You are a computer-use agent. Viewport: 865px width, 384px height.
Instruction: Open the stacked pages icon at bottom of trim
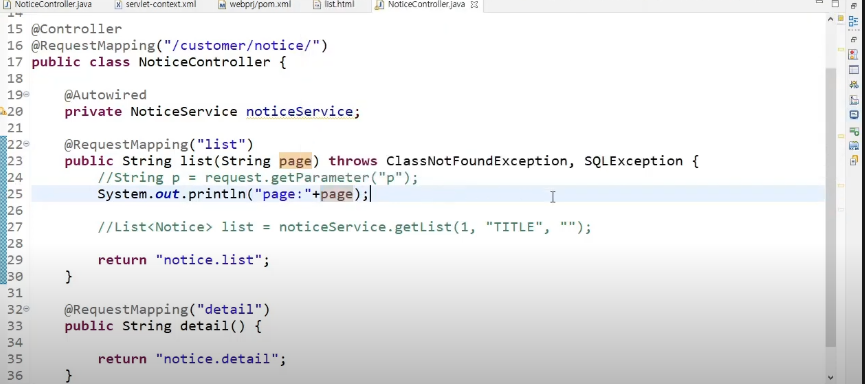pos(853,160)
